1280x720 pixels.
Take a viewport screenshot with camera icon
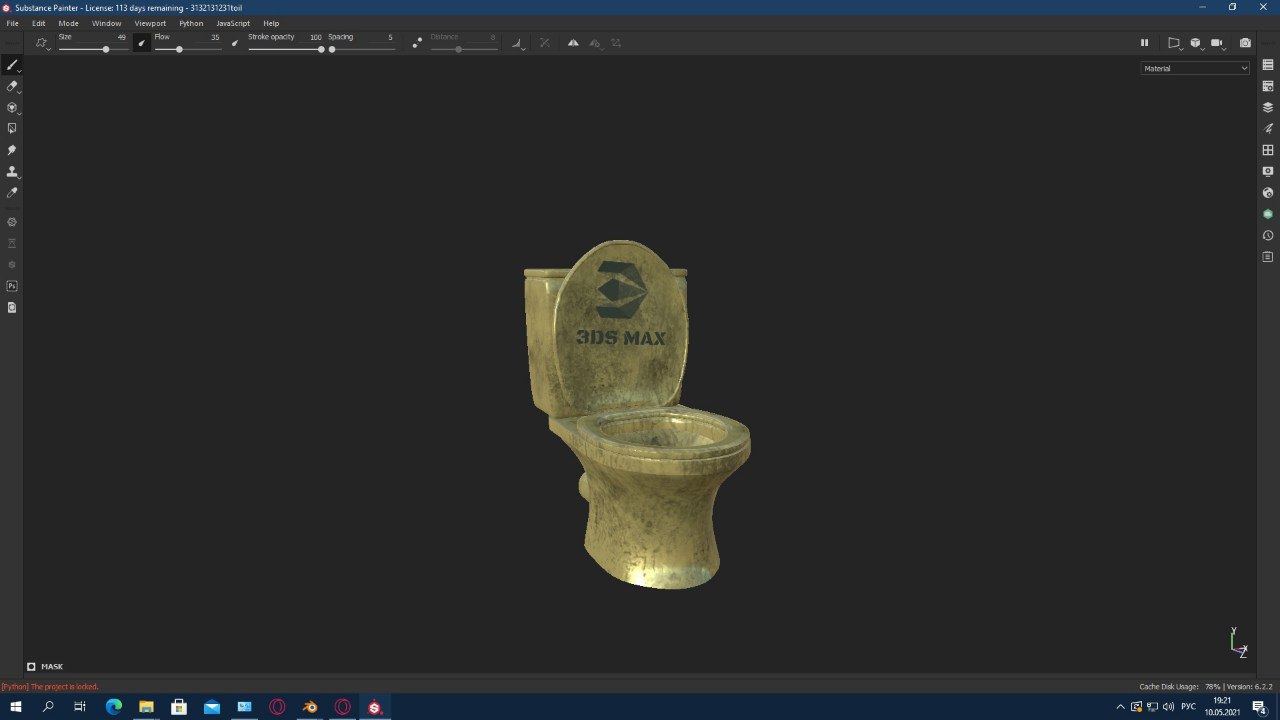(x=1245, y=43)
